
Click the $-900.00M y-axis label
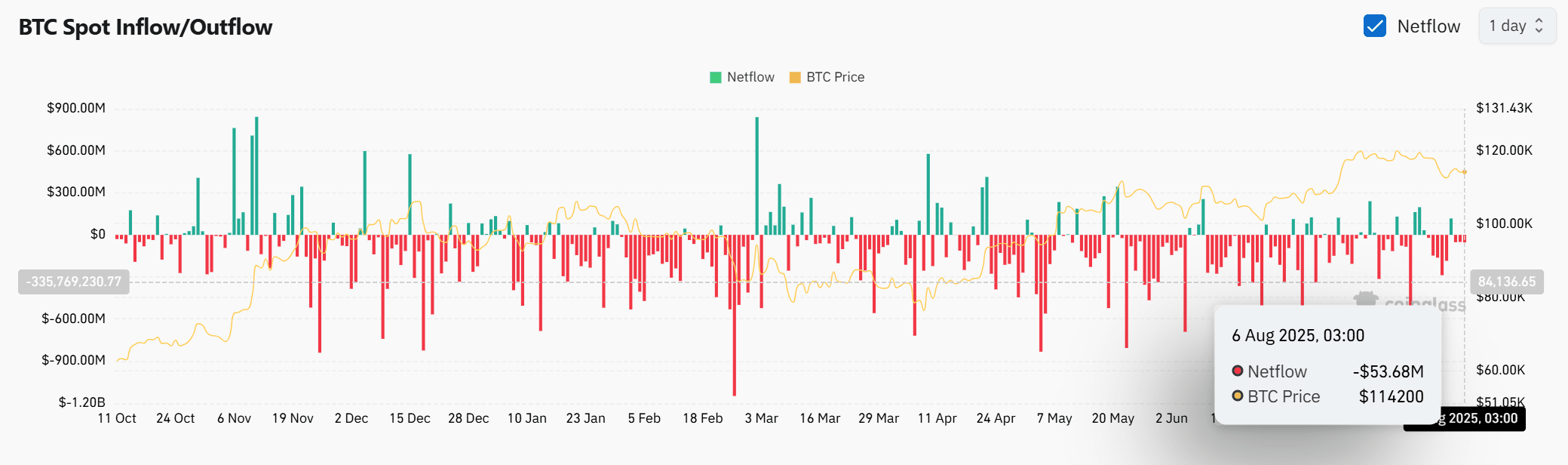74,360
